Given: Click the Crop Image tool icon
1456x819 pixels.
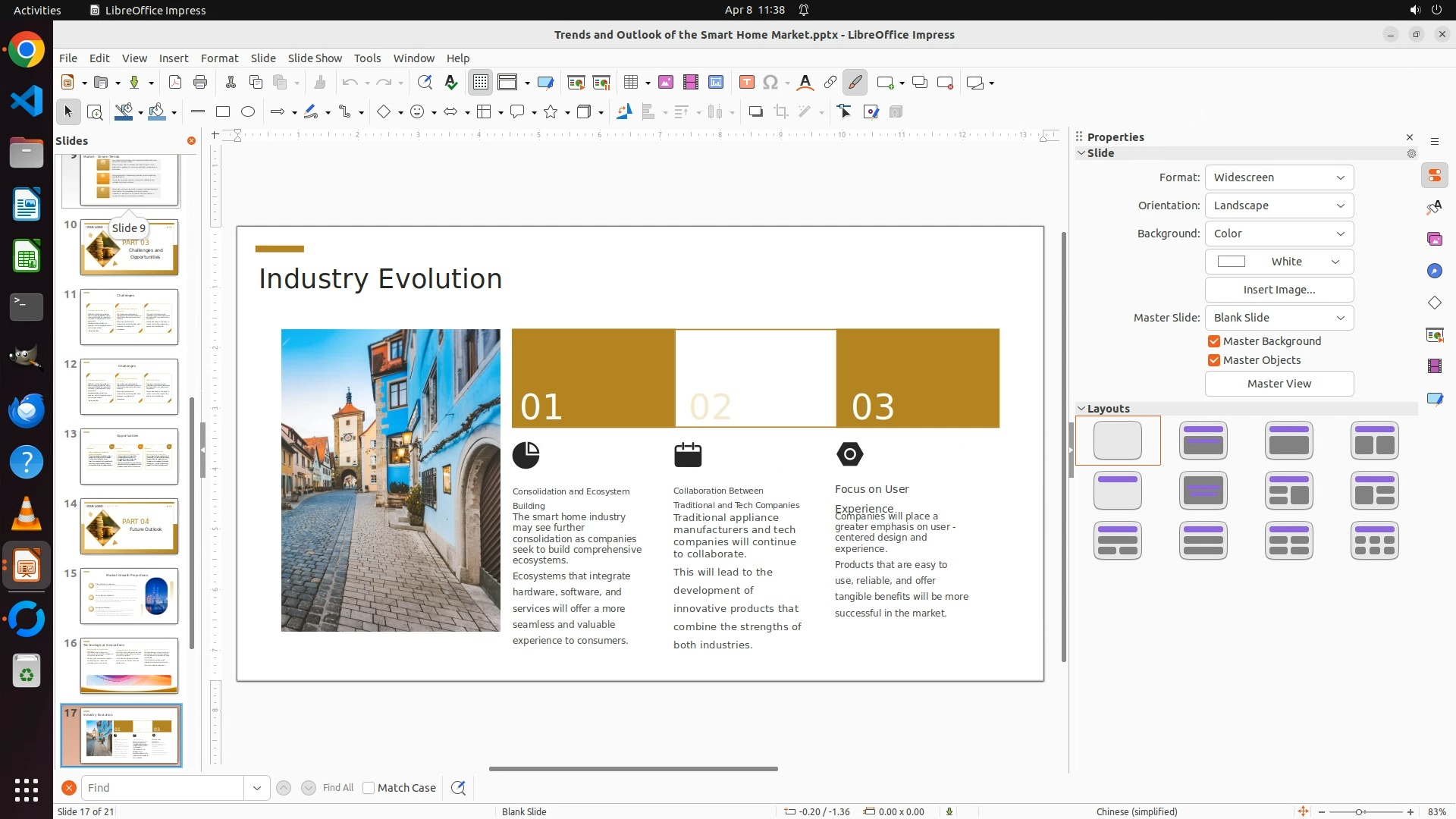Looking at the screenshot, I should (x=780, y=112).
